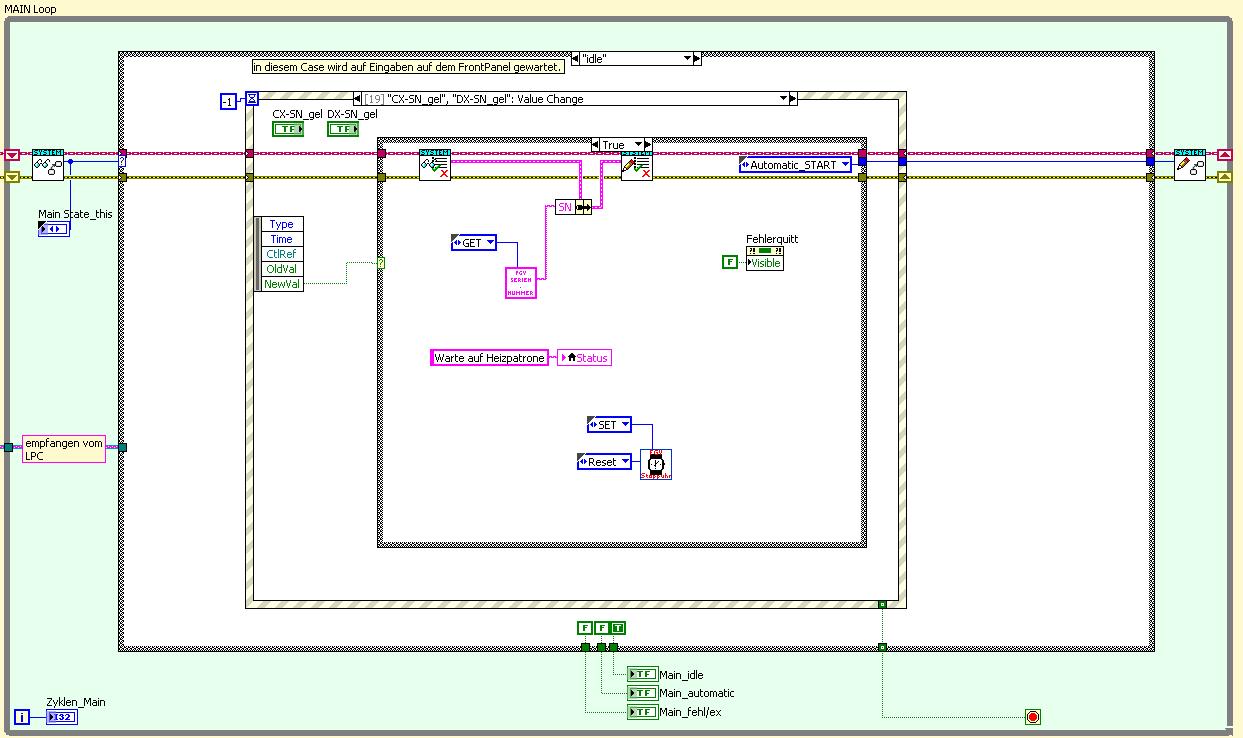Open the Reset enum constant dropdown

(625, 462)
